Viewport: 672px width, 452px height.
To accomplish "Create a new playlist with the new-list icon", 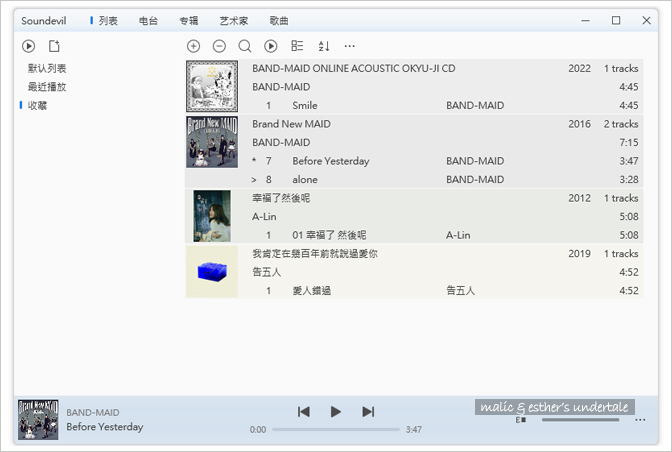I will pyautogui.click(x=54, y=46).
